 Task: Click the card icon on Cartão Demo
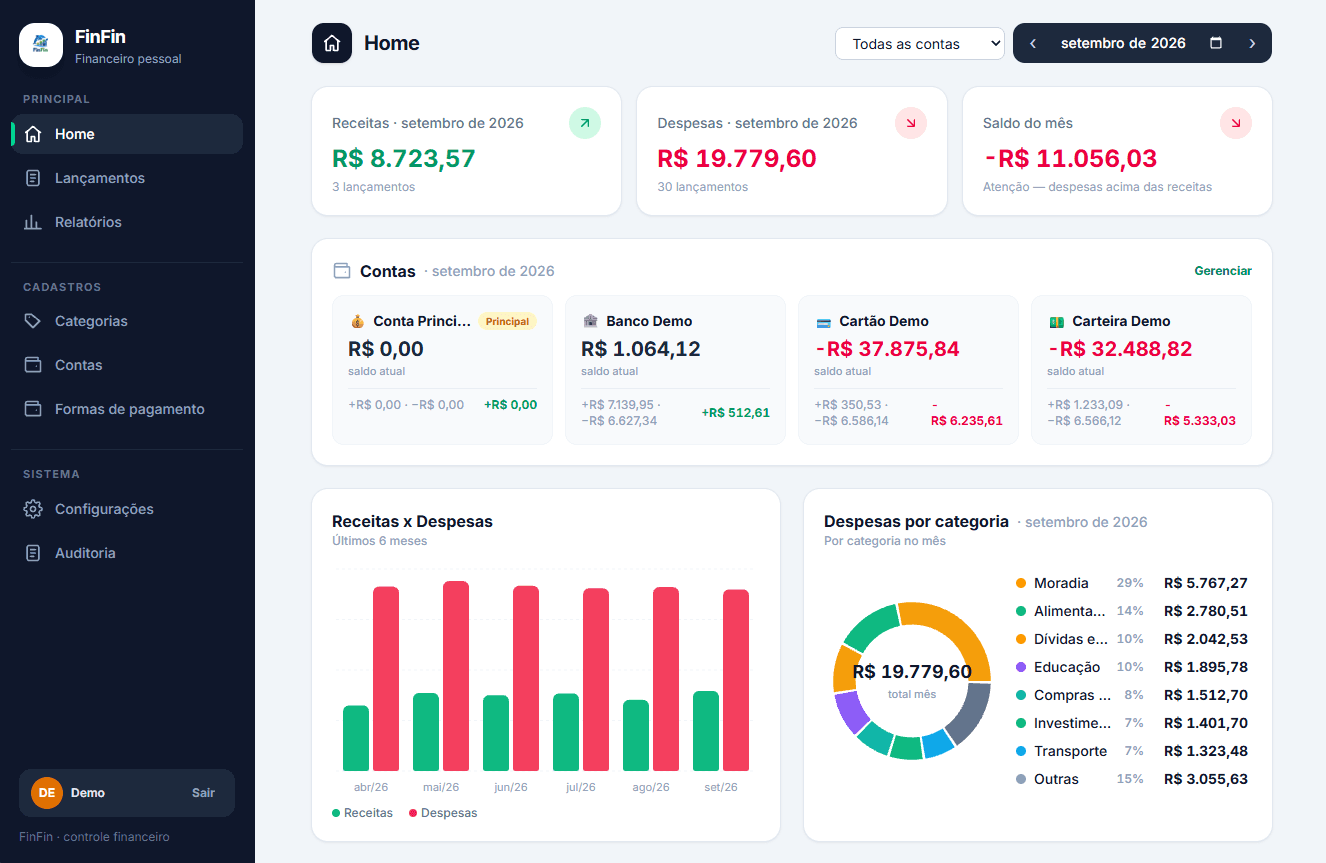(823, 322)
